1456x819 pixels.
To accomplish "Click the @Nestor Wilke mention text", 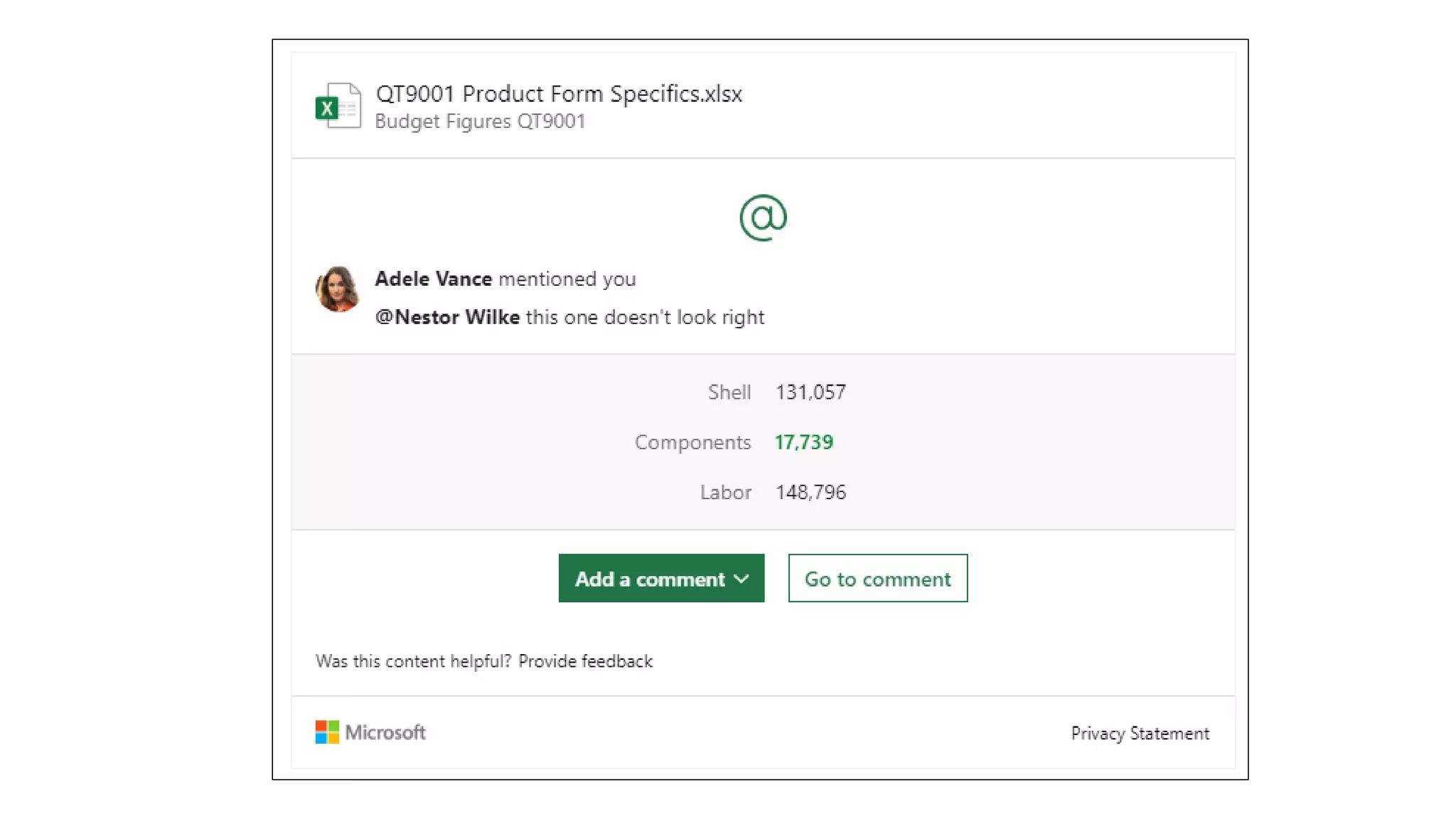I will coord(447,317).
